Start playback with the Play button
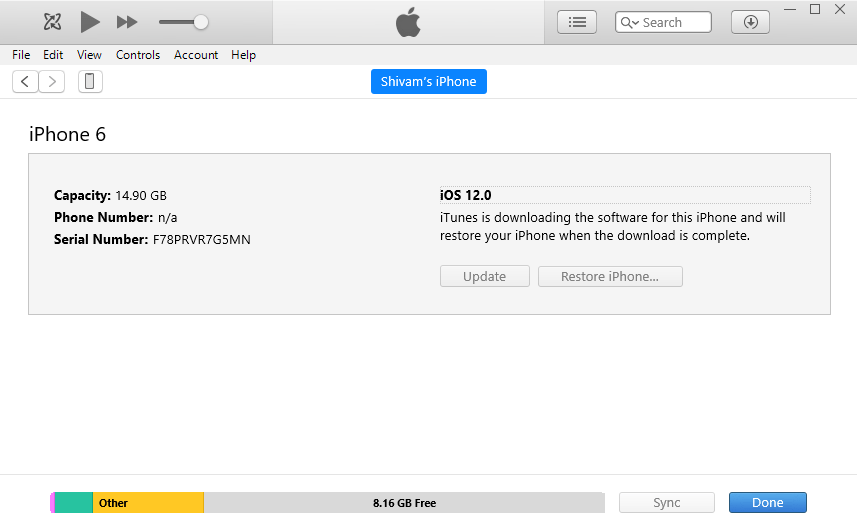The height and width of the screenshot is (530, 857). point(90,22)
